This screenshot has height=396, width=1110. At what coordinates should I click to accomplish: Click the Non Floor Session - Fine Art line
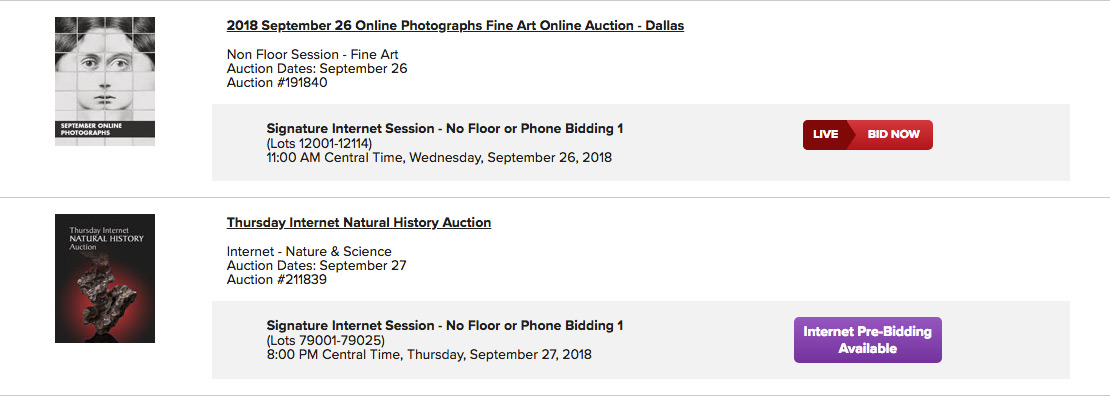point(312,55)
